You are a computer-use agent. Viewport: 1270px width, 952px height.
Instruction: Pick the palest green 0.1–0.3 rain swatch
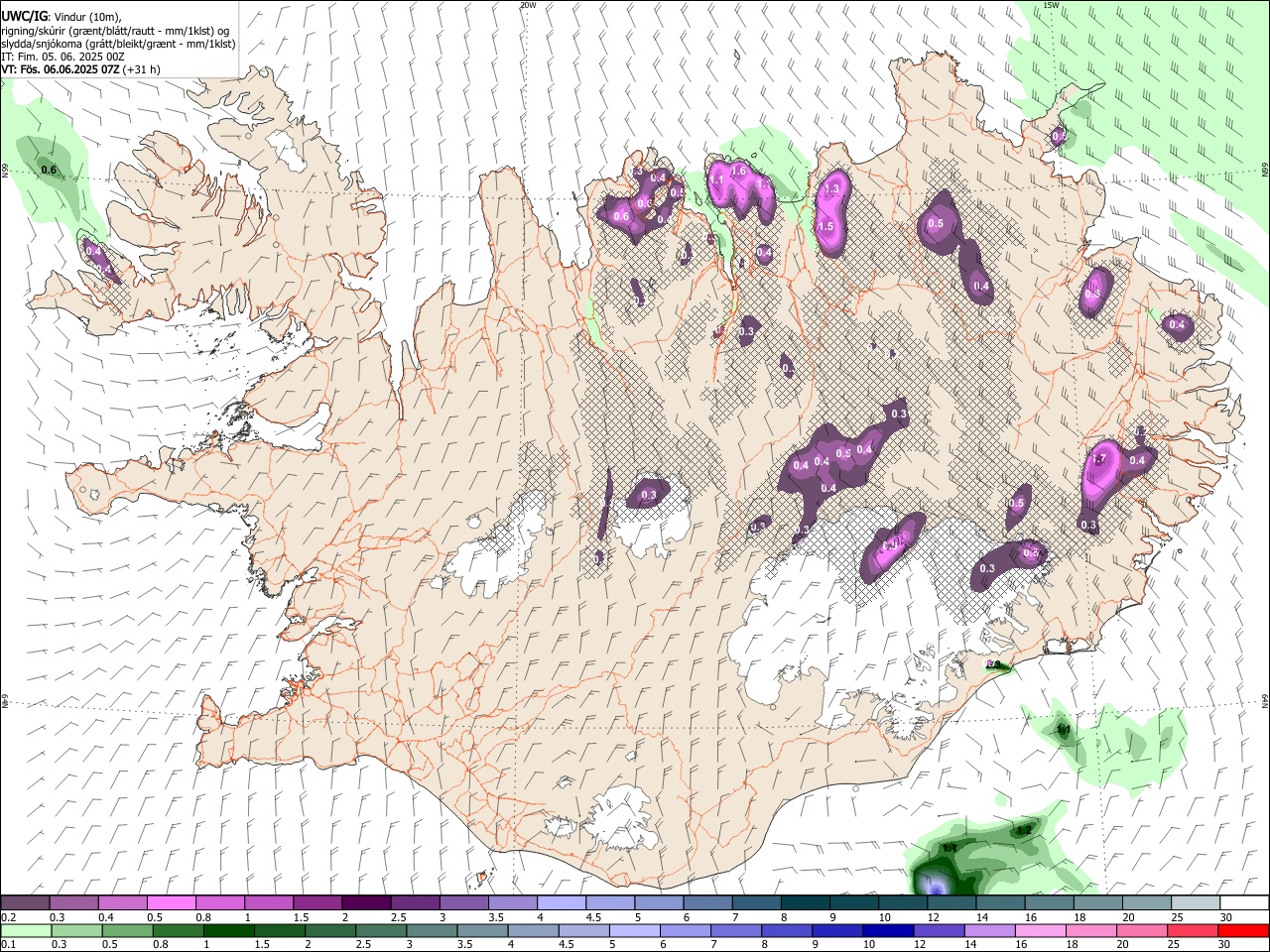pos(27,931)
